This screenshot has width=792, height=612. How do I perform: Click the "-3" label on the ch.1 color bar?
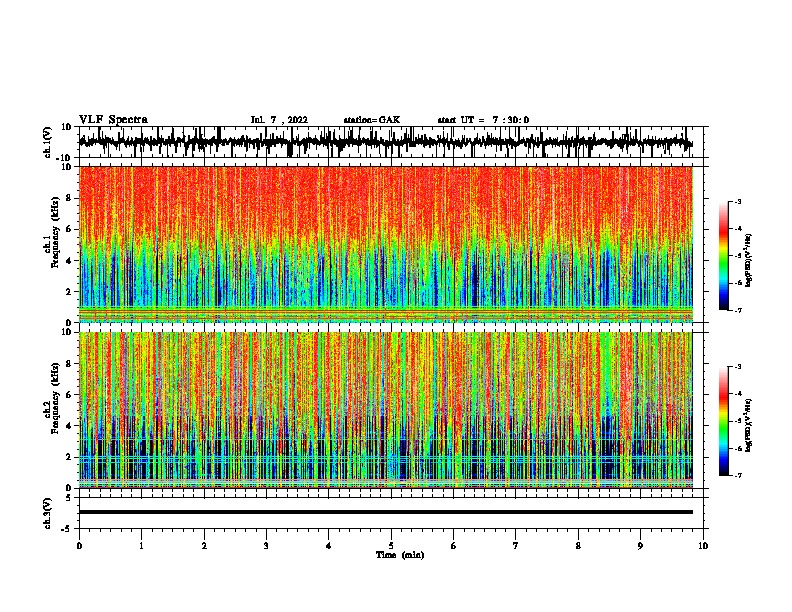pyautogui.click(x=737, y=201)
